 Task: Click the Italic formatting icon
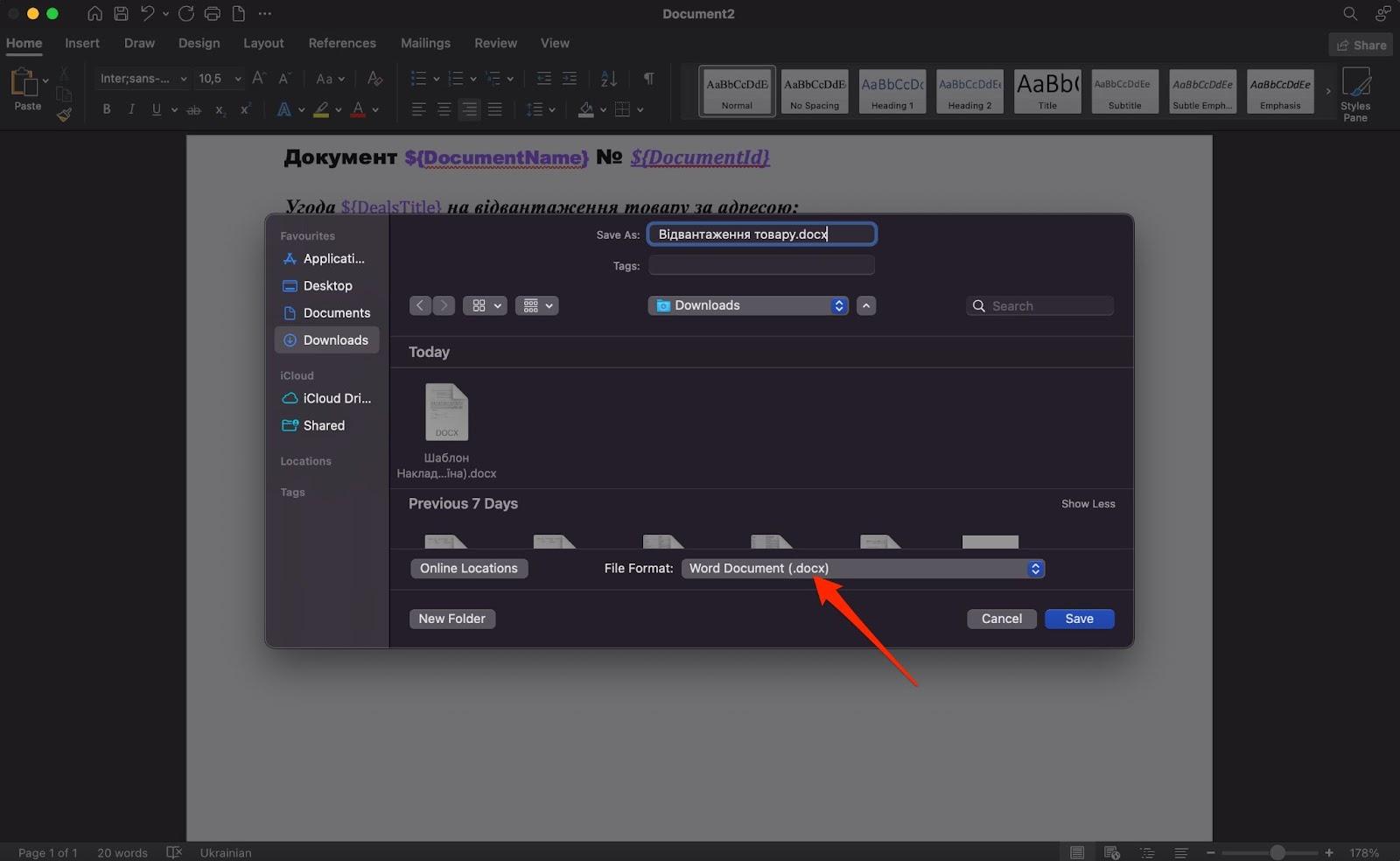click(x=131, y=109)
